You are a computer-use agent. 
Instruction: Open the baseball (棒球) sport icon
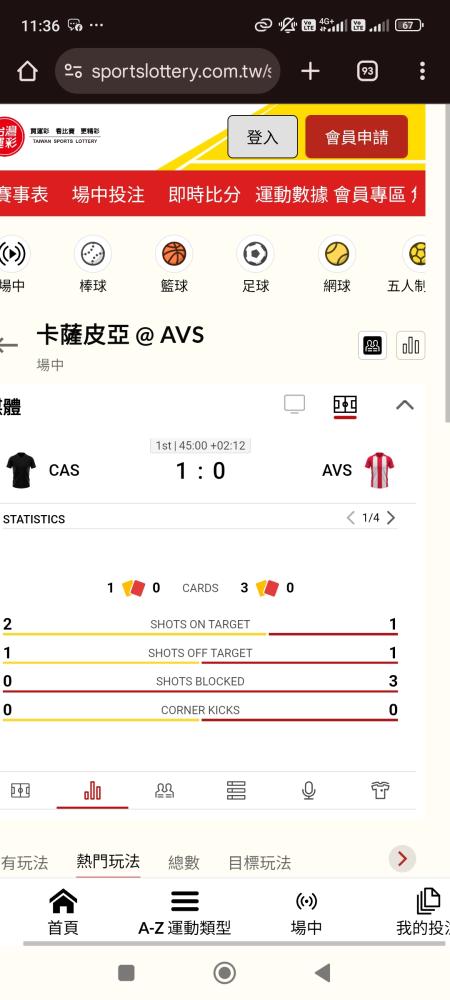click(x=93, y=254)
